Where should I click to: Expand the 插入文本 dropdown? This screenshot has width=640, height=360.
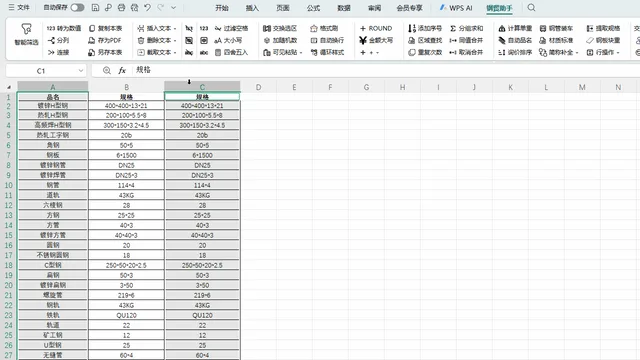(x=175, y=29)
